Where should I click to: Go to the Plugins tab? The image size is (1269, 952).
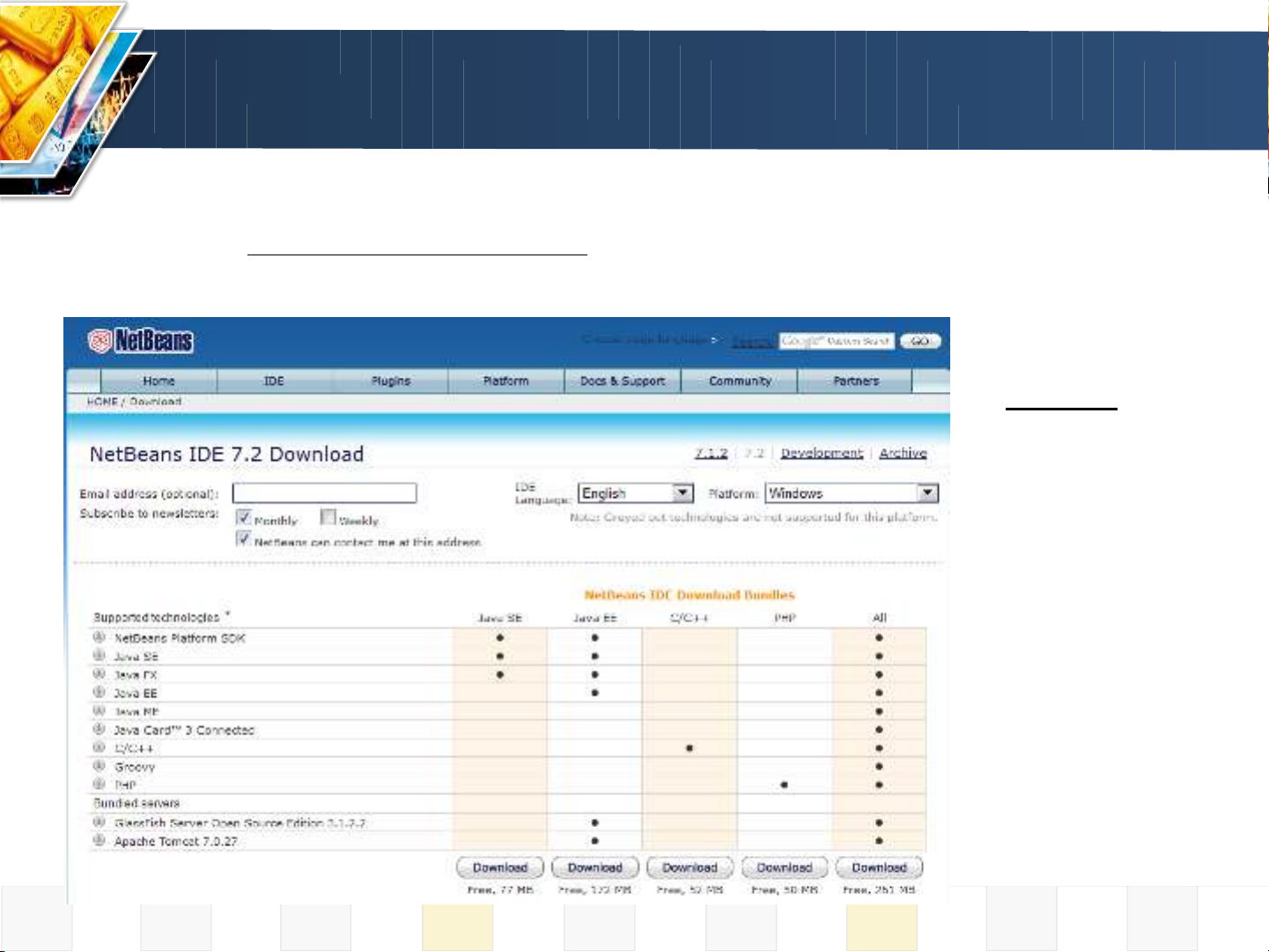click(x=390, y=381)
